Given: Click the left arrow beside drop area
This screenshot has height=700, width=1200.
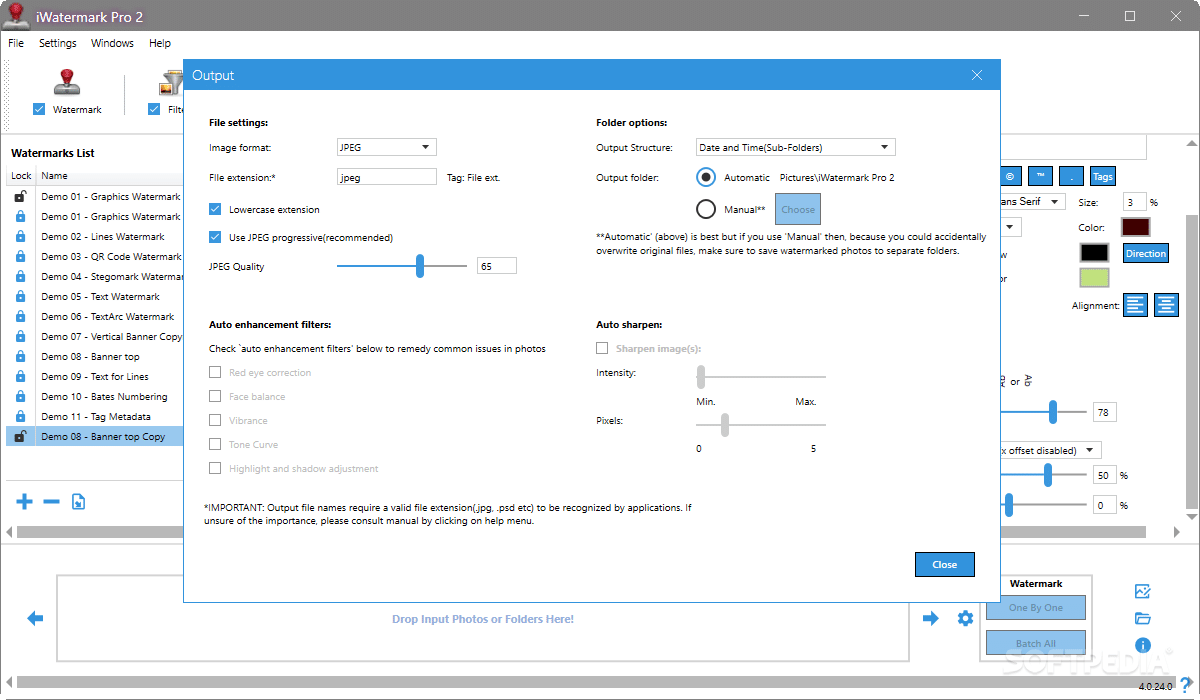Looking at the screenshot, I should (35, 619).
